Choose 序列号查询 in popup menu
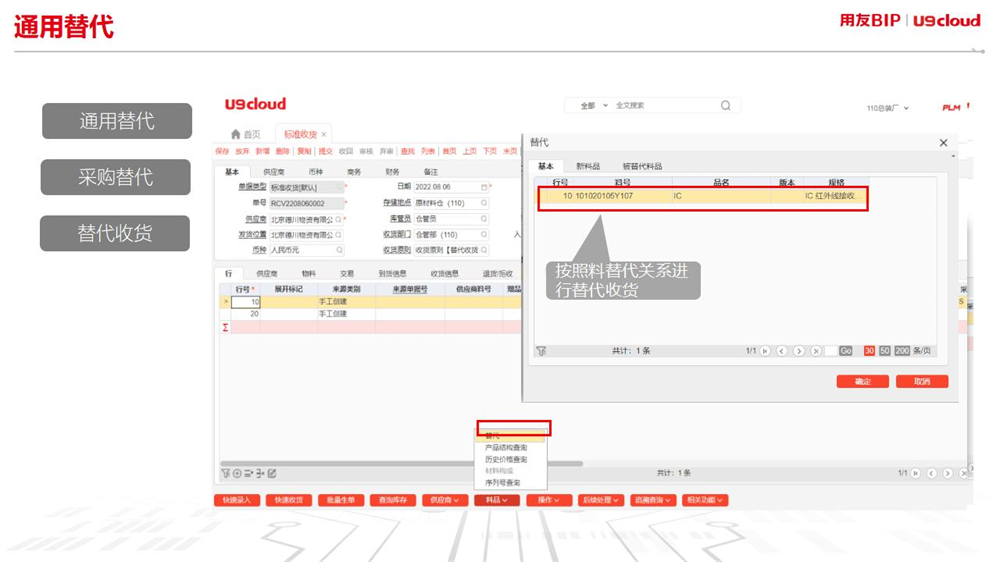Viewport: 1000px width, 562px height. pyautogui.click(x=503, y=483)
